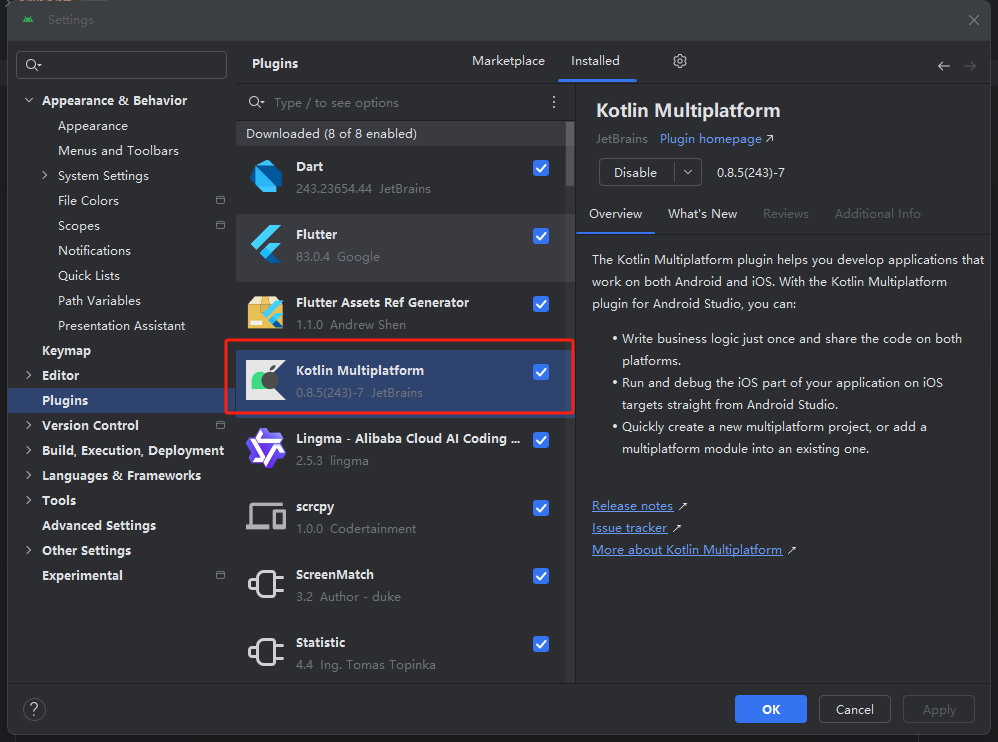Click the scrcpy plugin icon

265,516
